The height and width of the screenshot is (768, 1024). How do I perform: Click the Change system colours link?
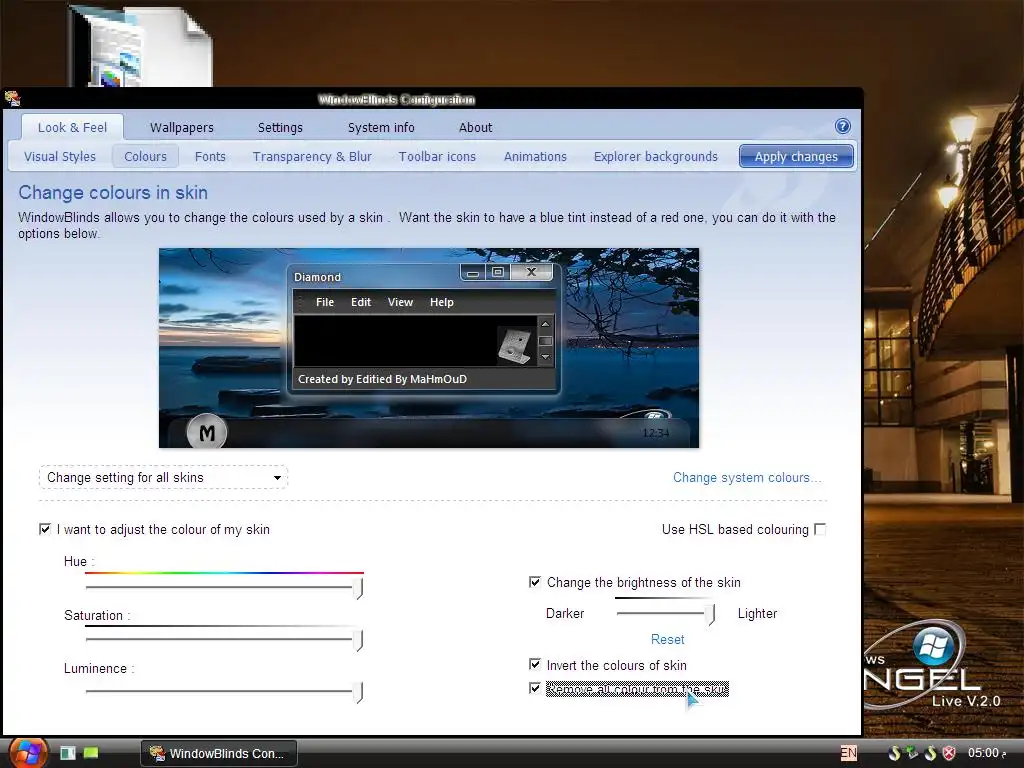point(747,477)
